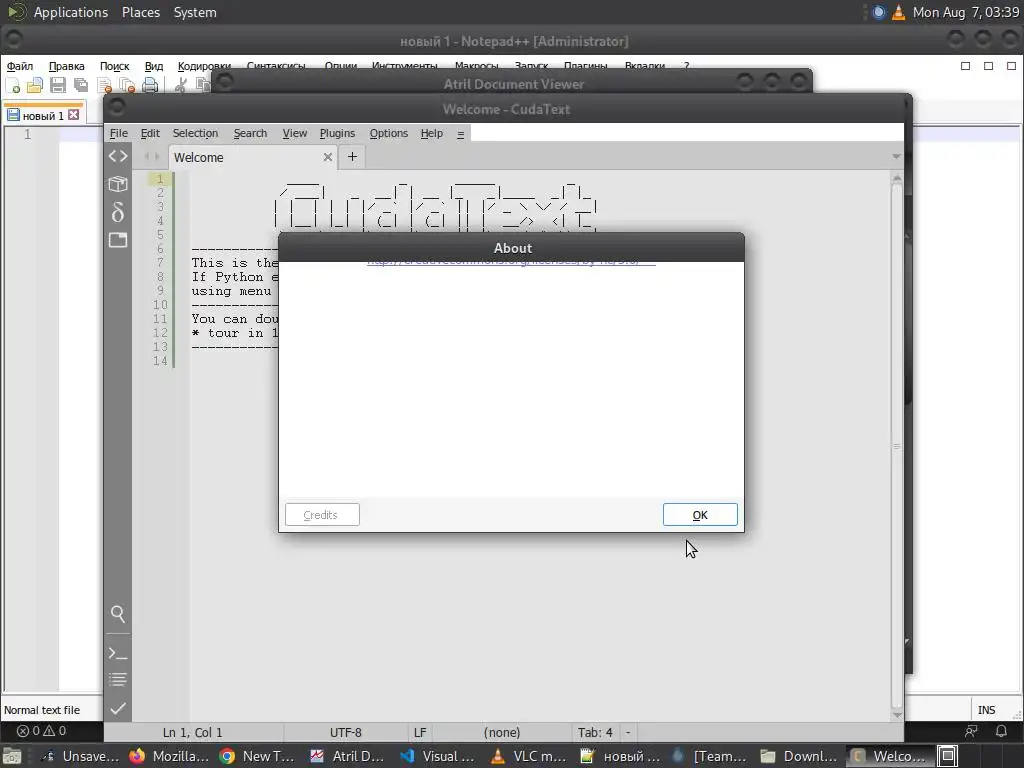The height and width of the screenshot is (768, 1024).
Task: Open the tabs folder icon in CudaText sidebar
Action: (x=118, y=240)
